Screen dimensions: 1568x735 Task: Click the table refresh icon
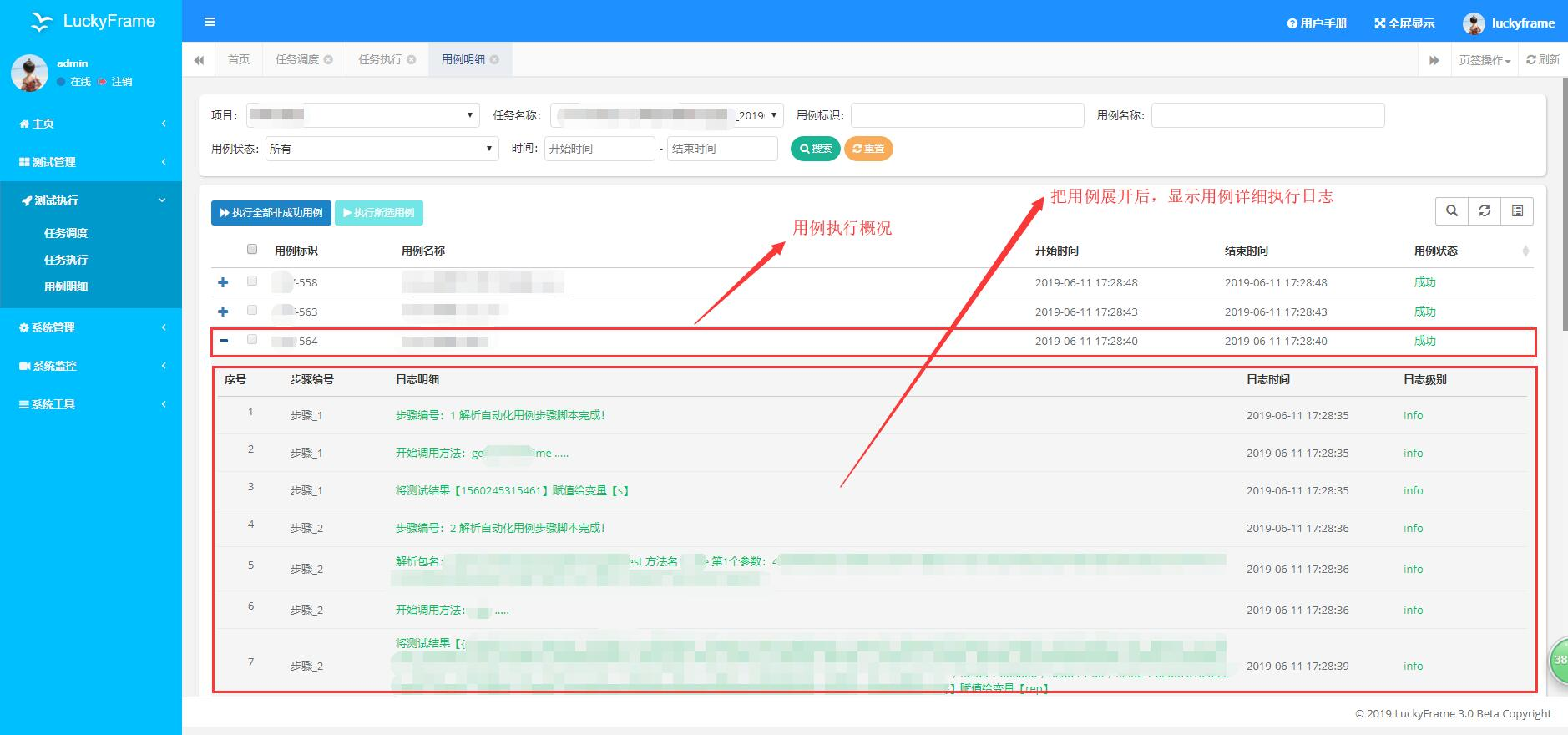(1485, 211)
